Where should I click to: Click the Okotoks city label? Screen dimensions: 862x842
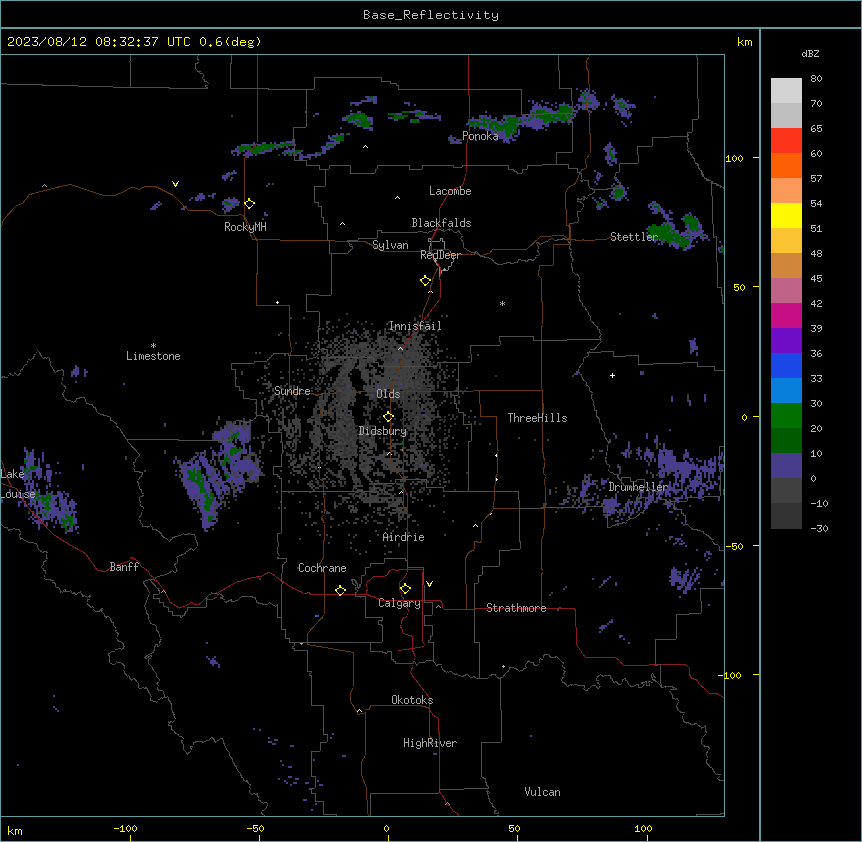(412, 700)
